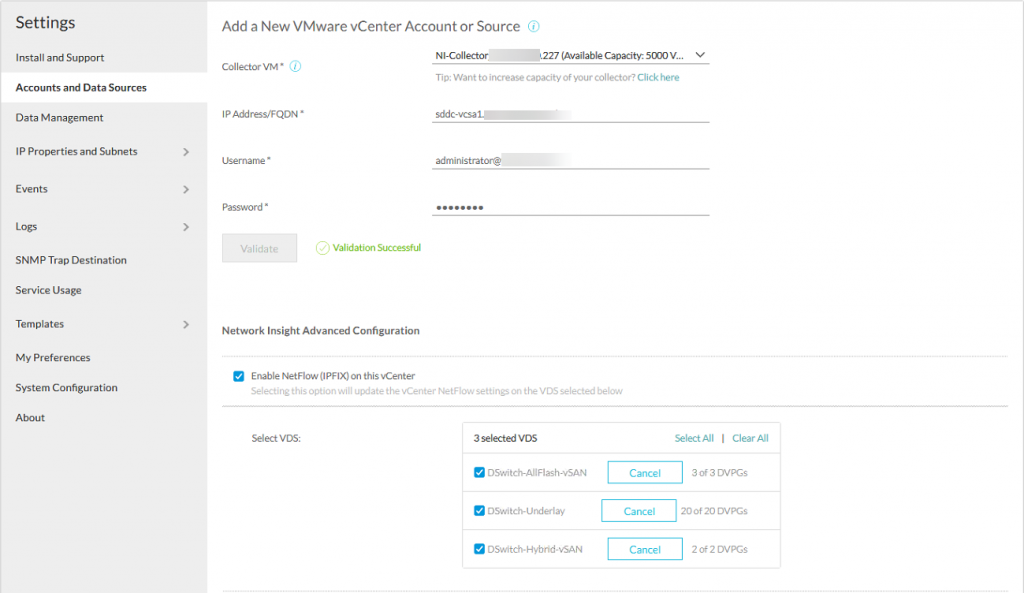Expand IP Properties and Subnets section
1024x593 pixels.
pyautogui.click(x=186, y=152)
